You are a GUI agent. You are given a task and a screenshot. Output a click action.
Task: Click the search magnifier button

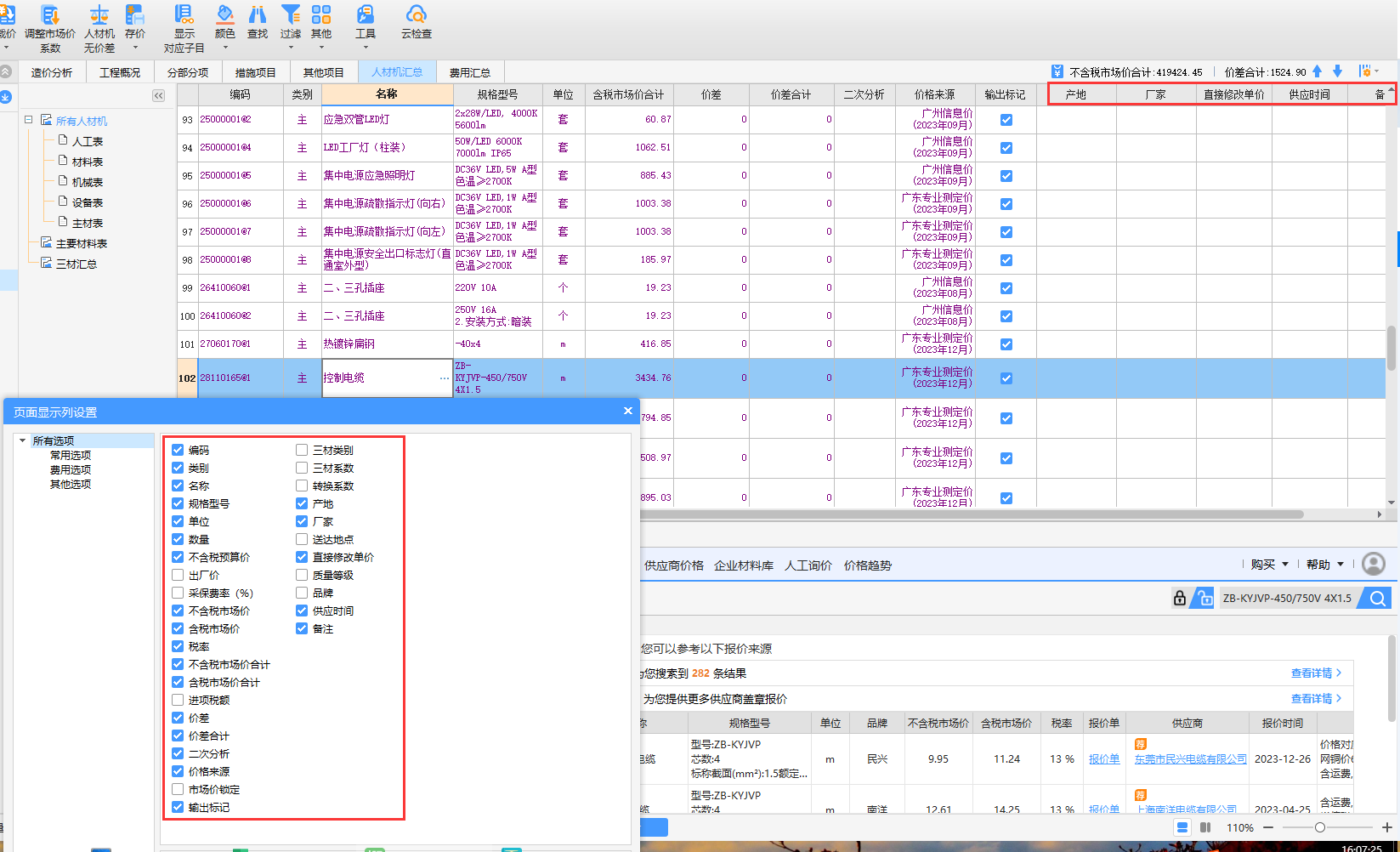[1377, 598]
